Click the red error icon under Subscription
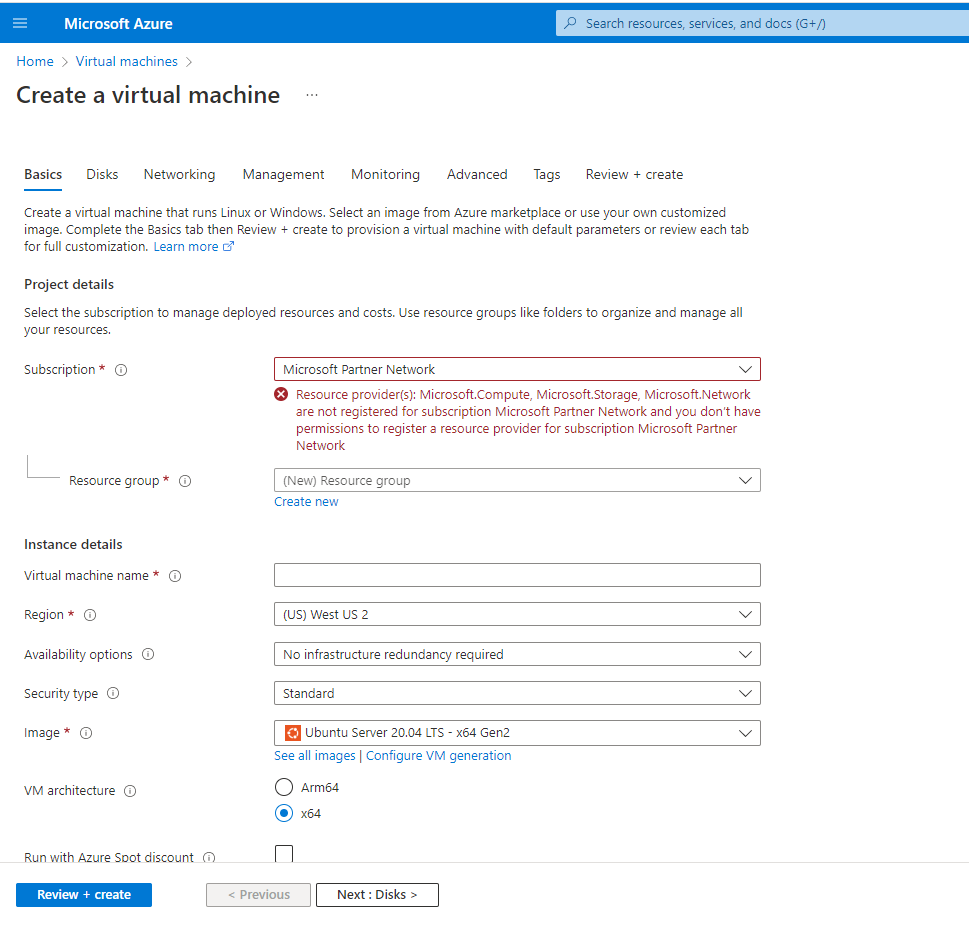This screenshot has height=927, width=969. click(x=281, y=394)
